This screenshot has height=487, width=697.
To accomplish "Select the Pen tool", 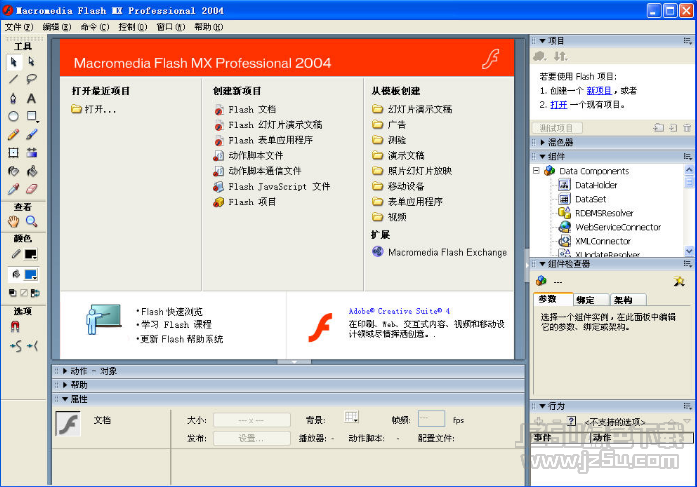I will click(x=13, y=98).
